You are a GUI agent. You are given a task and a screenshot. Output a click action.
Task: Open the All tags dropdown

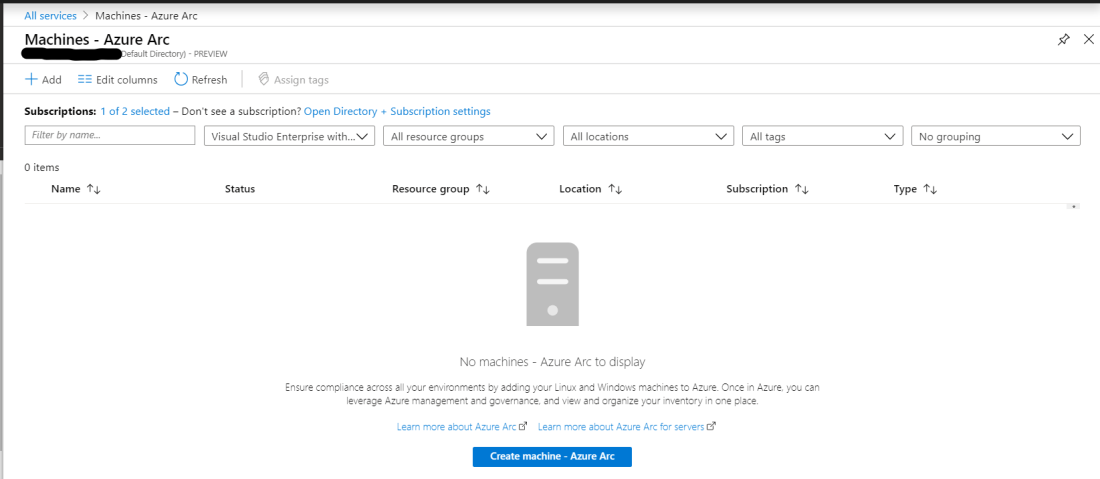(x=822, y=136)
